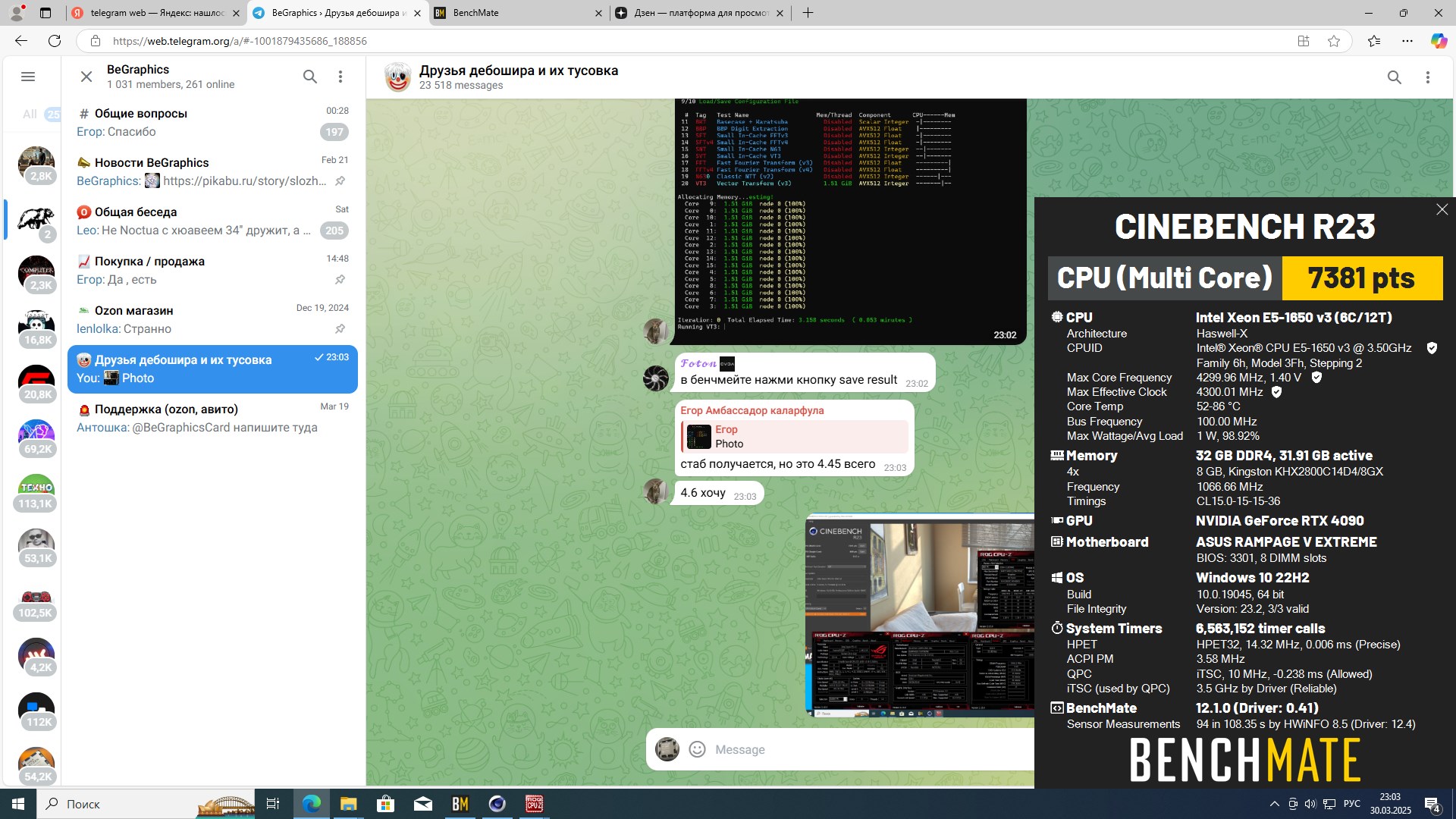Open the Copilot sidebar button
This screenshot has height=819, width=1456.
(x=1439, y=41)
